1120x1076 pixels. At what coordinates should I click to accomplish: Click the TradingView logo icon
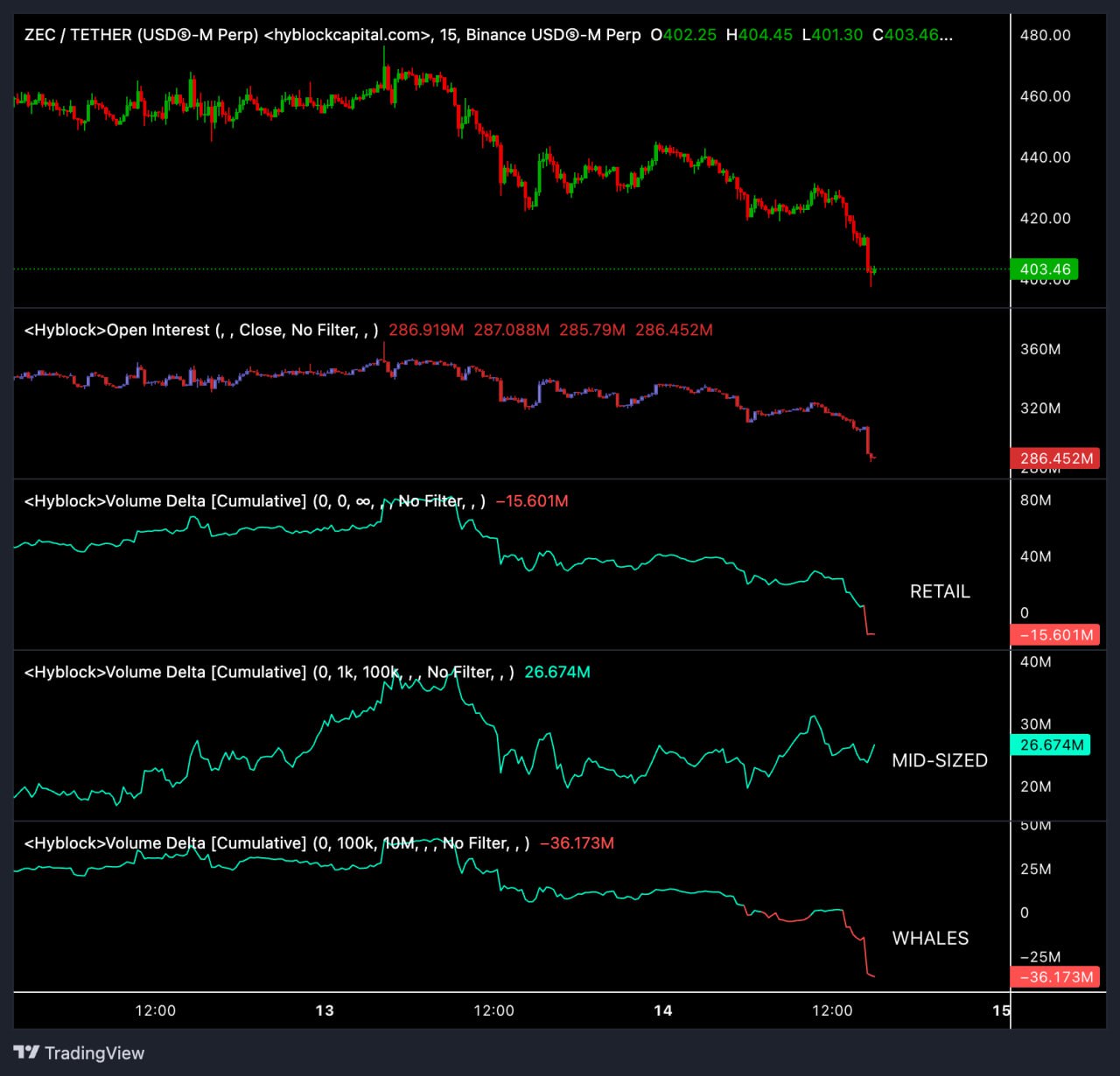pos(26,1052)
